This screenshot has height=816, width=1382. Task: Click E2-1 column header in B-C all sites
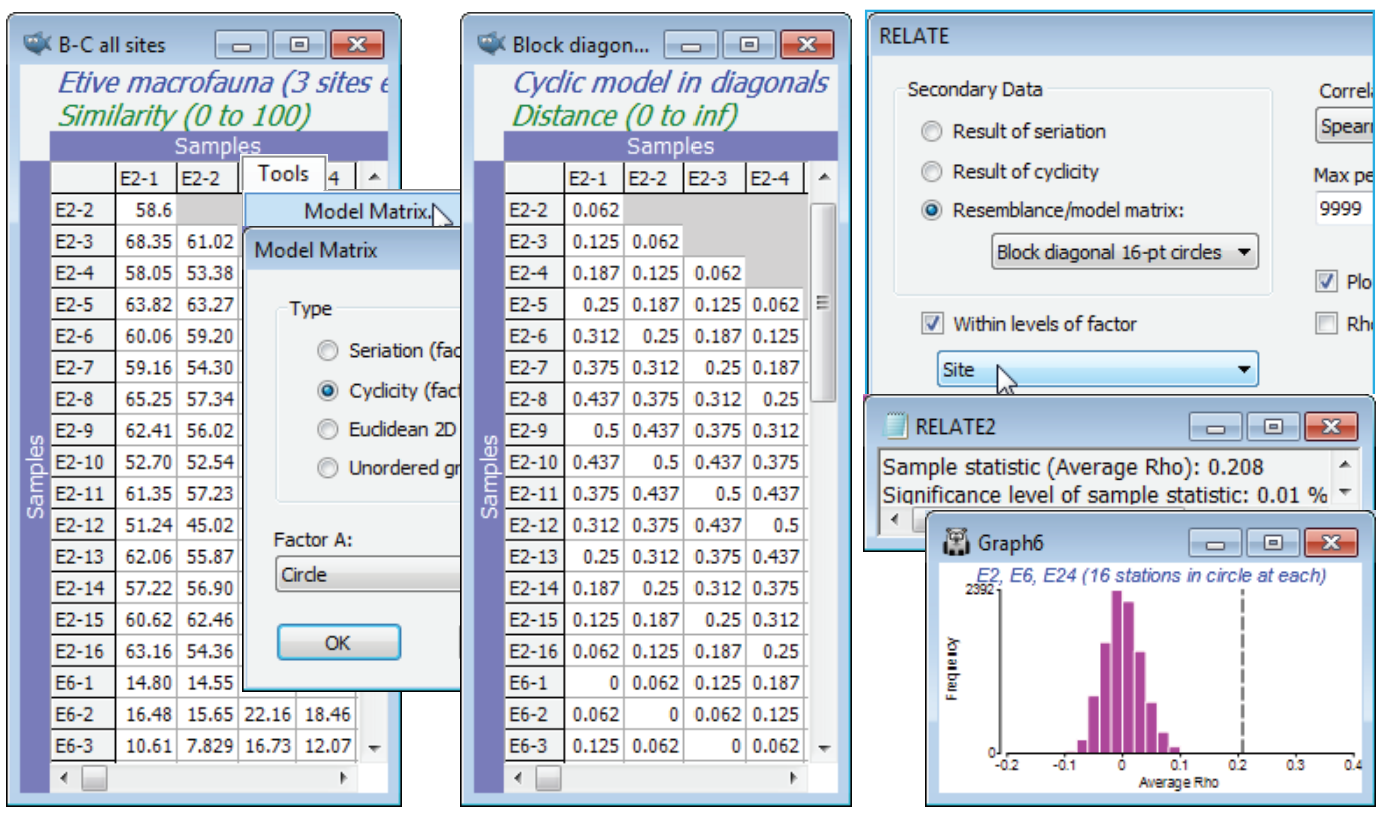point(146,178)
